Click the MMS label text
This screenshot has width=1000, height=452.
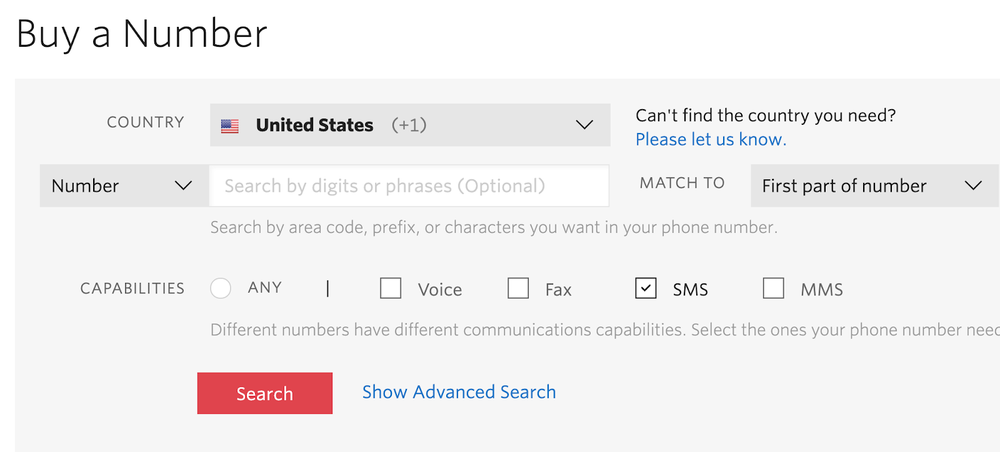point(822,290)
